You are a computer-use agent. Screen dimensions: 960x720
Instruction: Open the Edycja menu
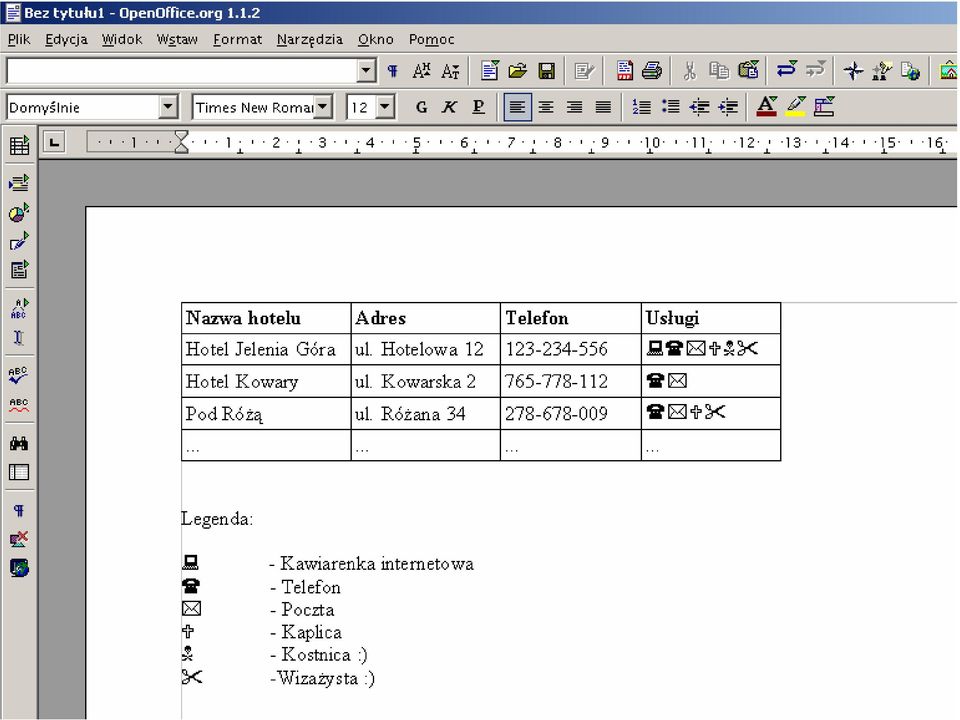click(66, 39)
